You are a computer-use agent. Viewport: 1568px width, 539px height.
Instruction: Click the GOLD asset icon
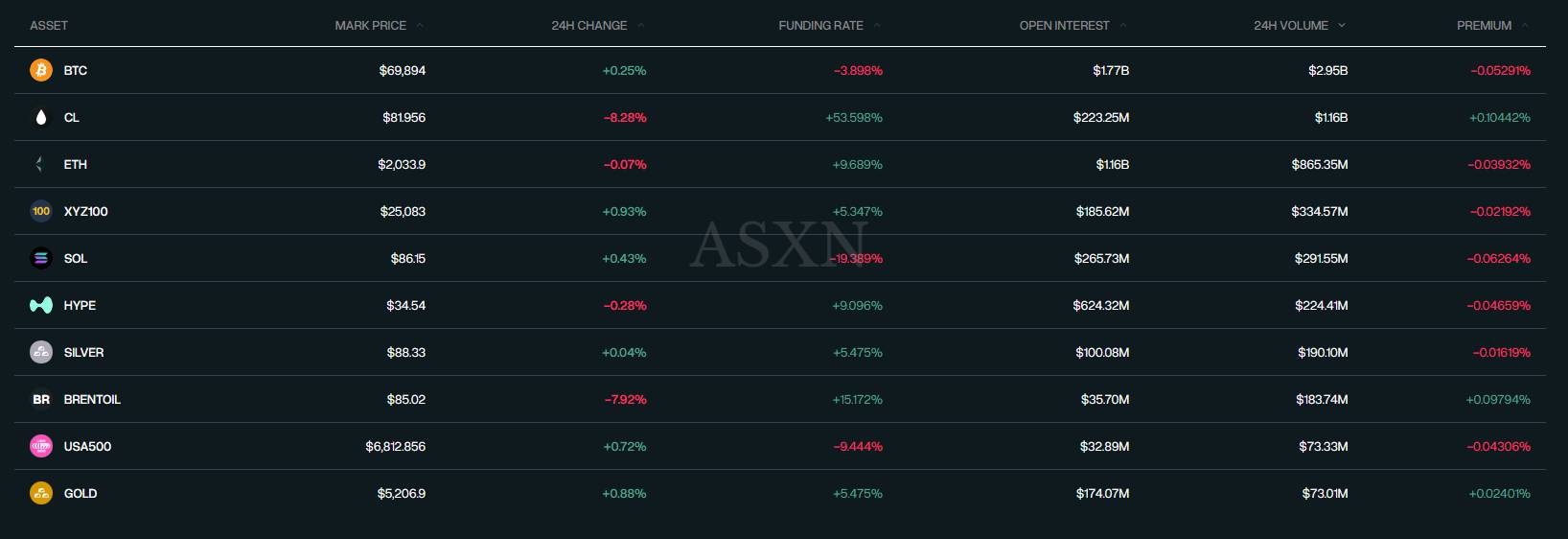point(40,493)
